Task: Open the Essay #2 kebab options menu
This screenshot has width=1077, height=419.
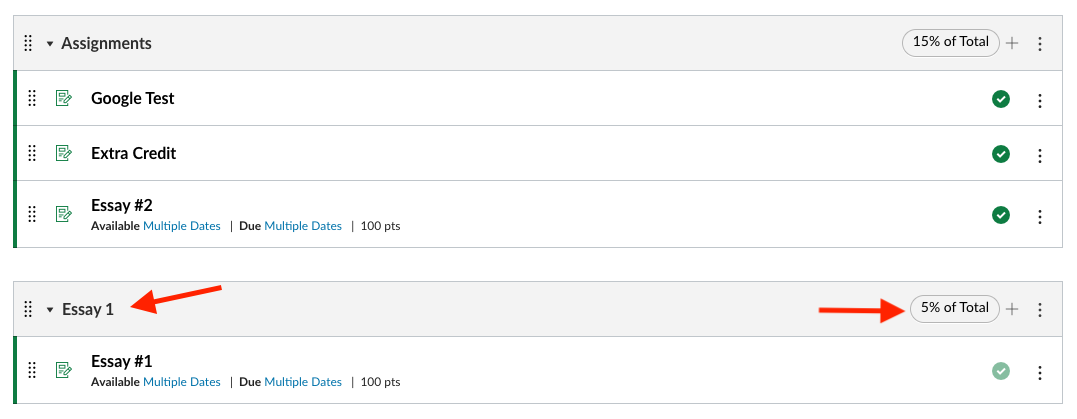Action: coord(1040,216)
